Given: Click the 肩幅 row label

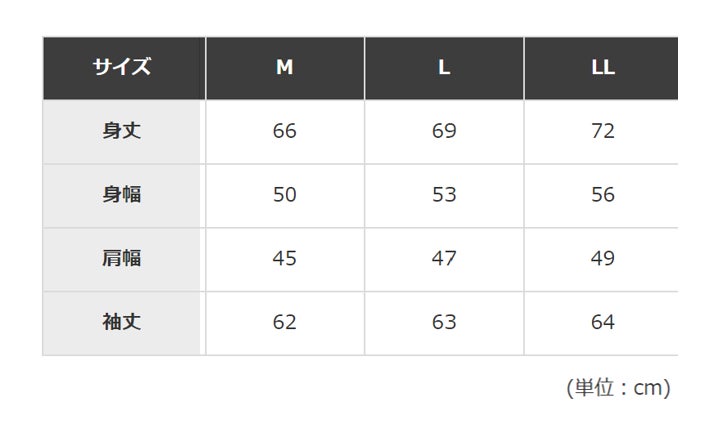Looking at the screenshot, I should pyautogui.click(x=123, y=258).
